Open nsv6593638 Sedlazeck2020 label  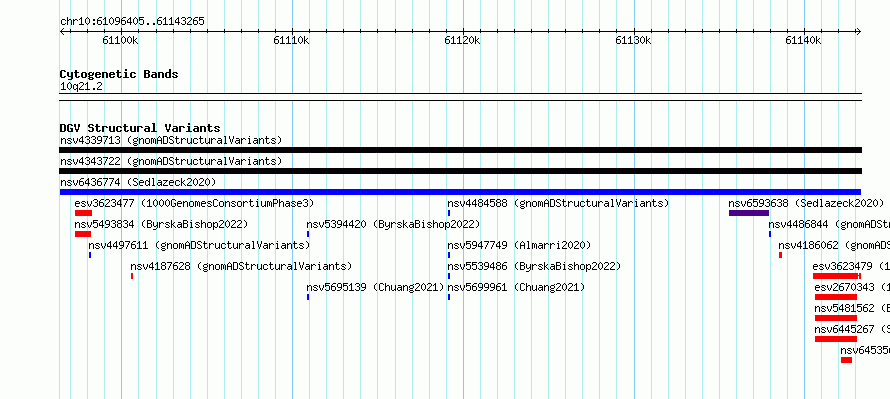click(x=806, y=203)
